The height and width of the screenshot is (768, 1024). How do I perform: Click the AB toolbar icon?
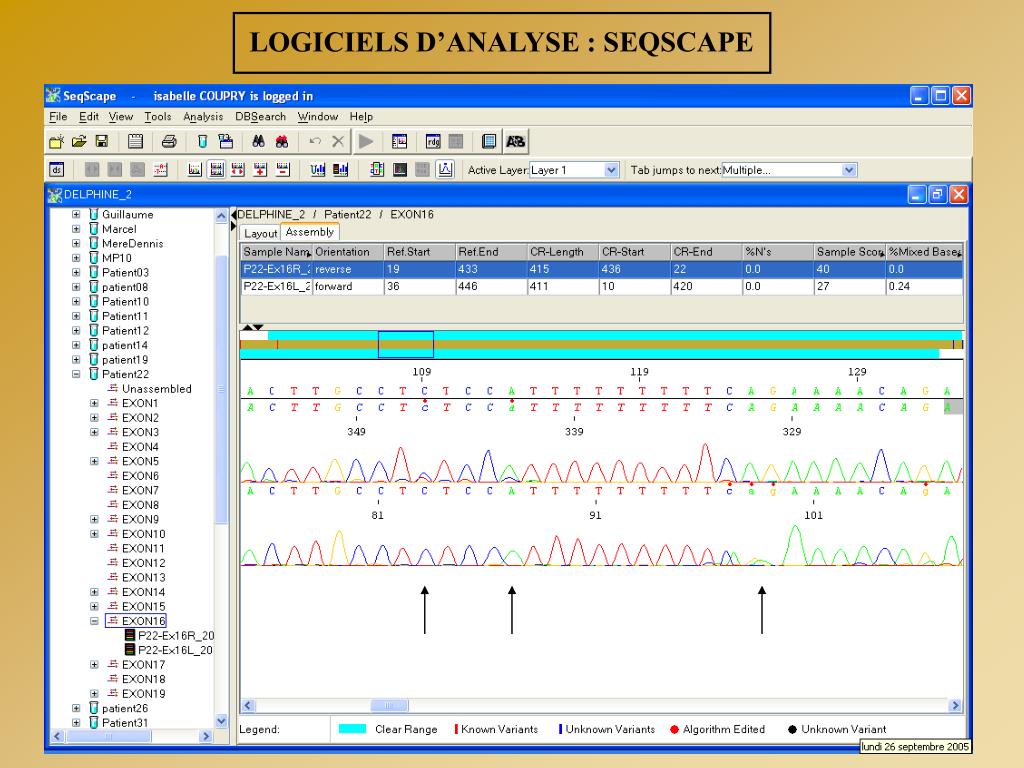pos(515,141)
